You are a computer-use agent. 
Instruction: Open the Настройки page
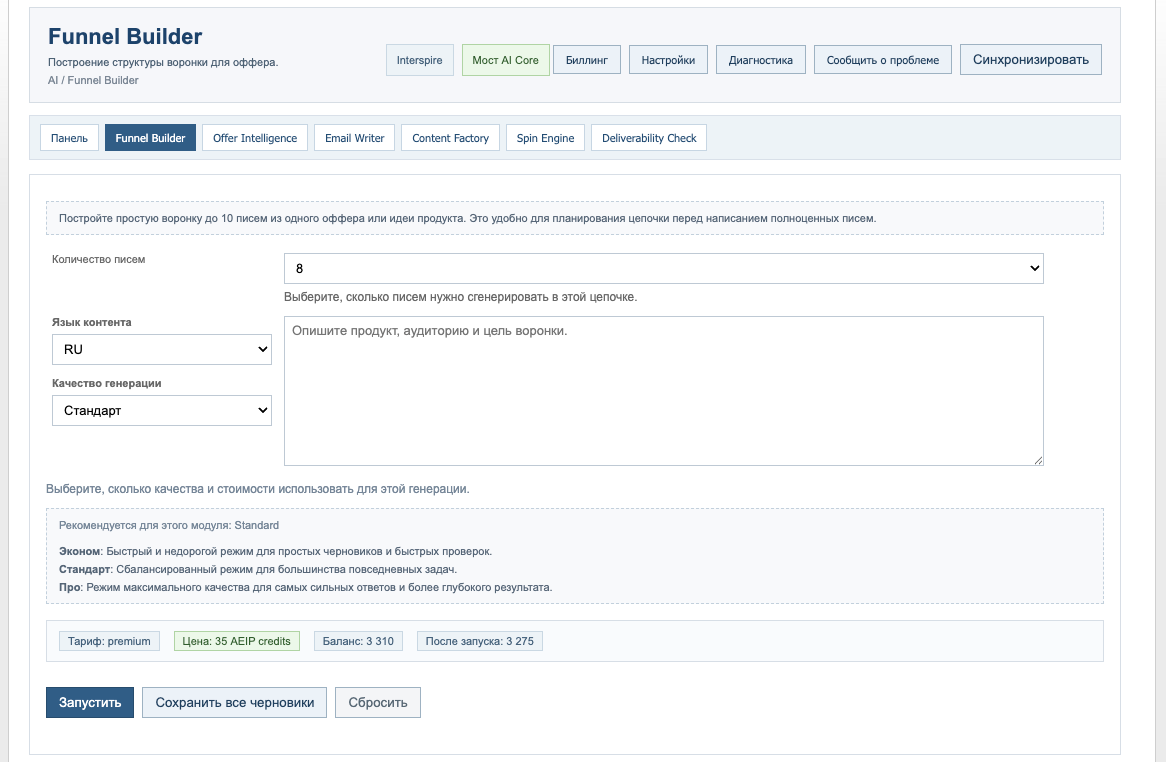point(668,59)
